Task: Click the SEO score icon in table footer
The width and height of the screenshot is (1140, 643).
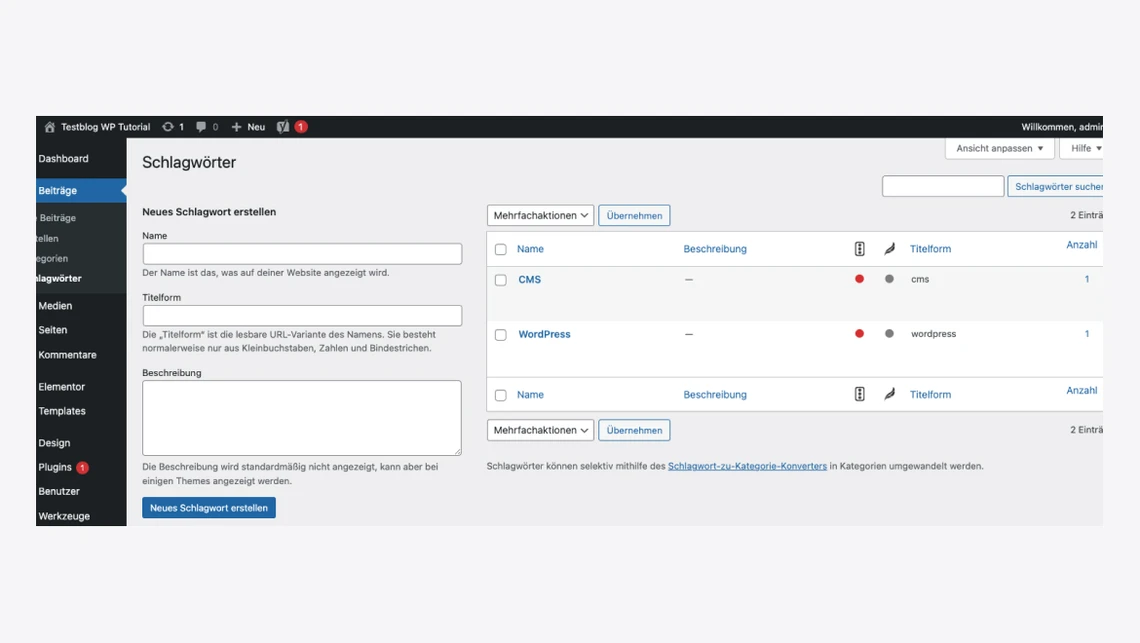Action: click(x=859, y=394)
